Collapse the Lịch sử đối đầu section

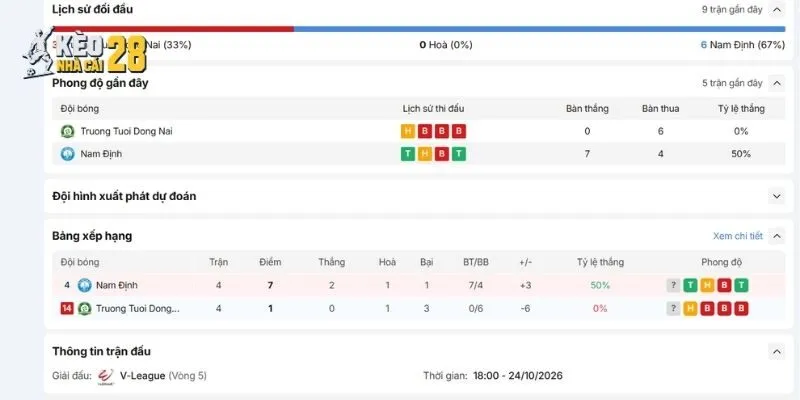point(777,9)
